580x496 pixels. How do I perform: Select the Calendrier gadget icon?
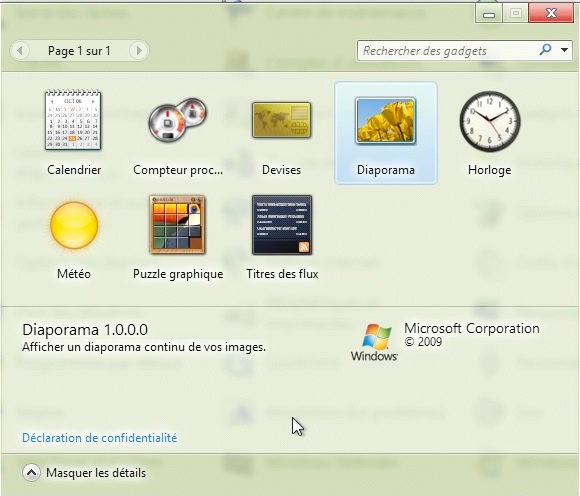(73, 120)
